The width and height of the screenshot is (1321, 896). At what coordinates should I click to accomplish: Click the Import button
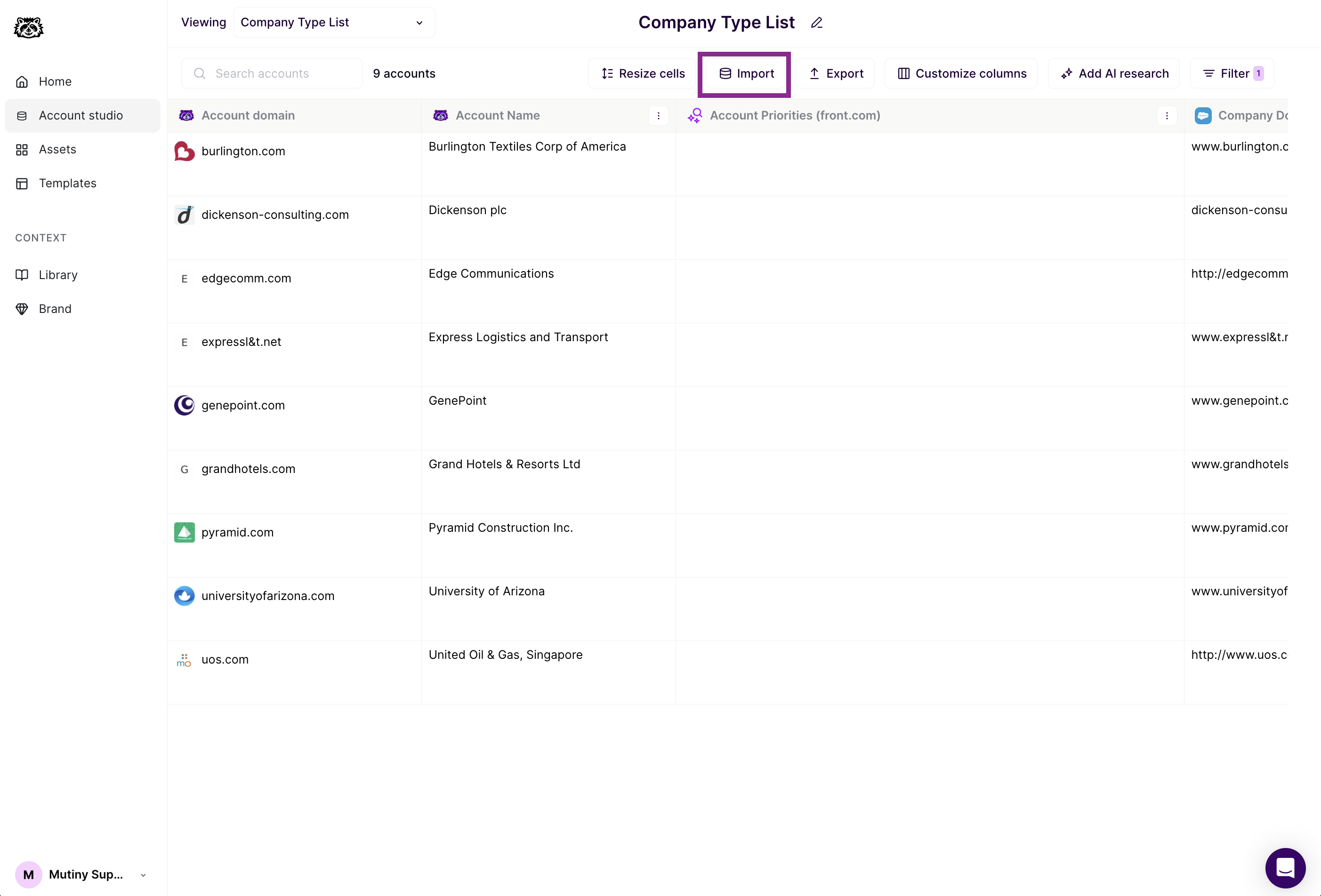[744, 74]
